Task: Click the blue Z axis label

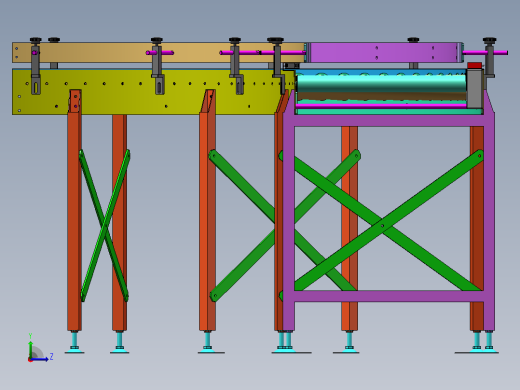Action: (x=51, y=357)
